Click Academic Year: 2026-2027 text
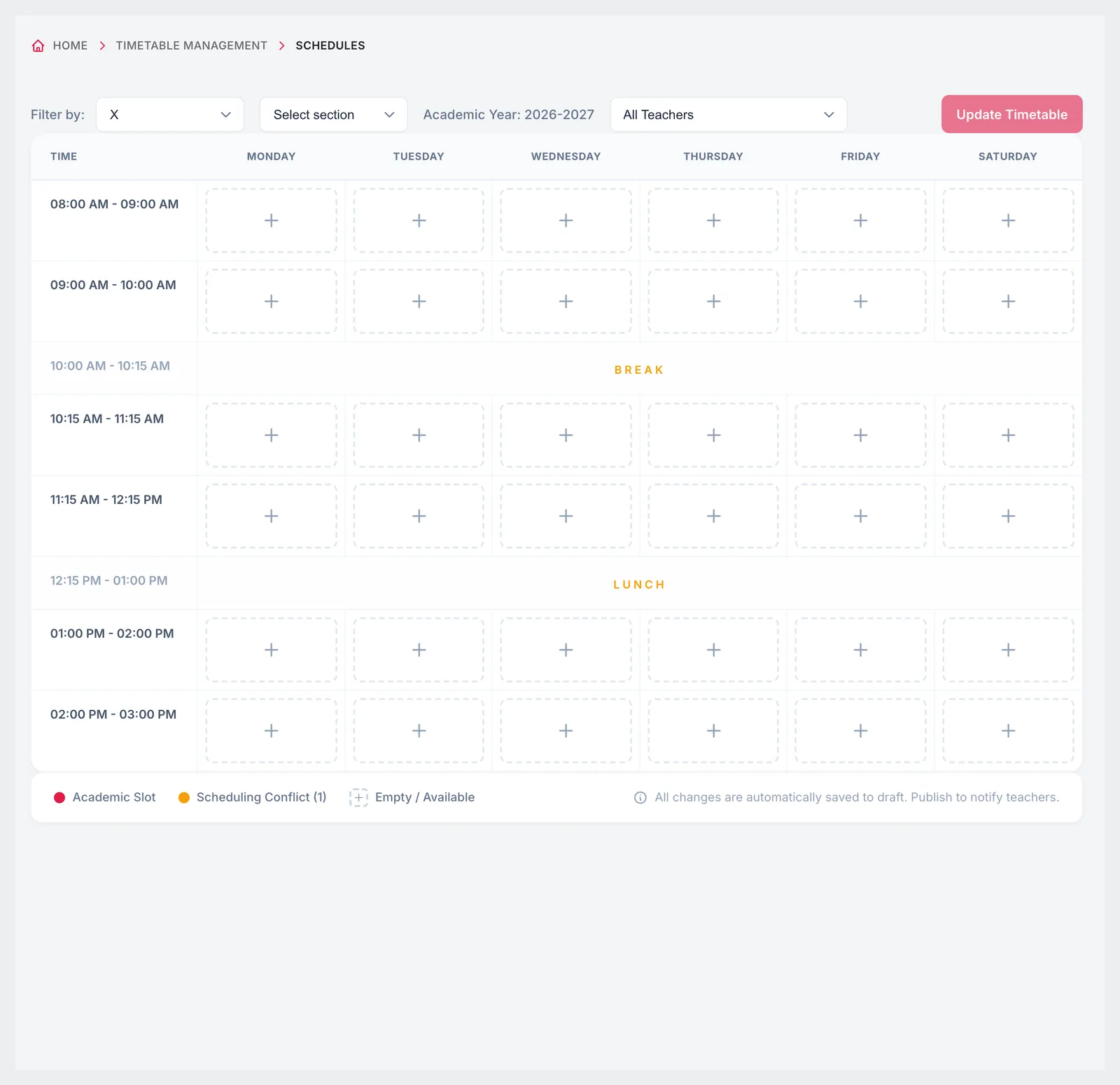The image size is (1120, 1085). (509, 115)
